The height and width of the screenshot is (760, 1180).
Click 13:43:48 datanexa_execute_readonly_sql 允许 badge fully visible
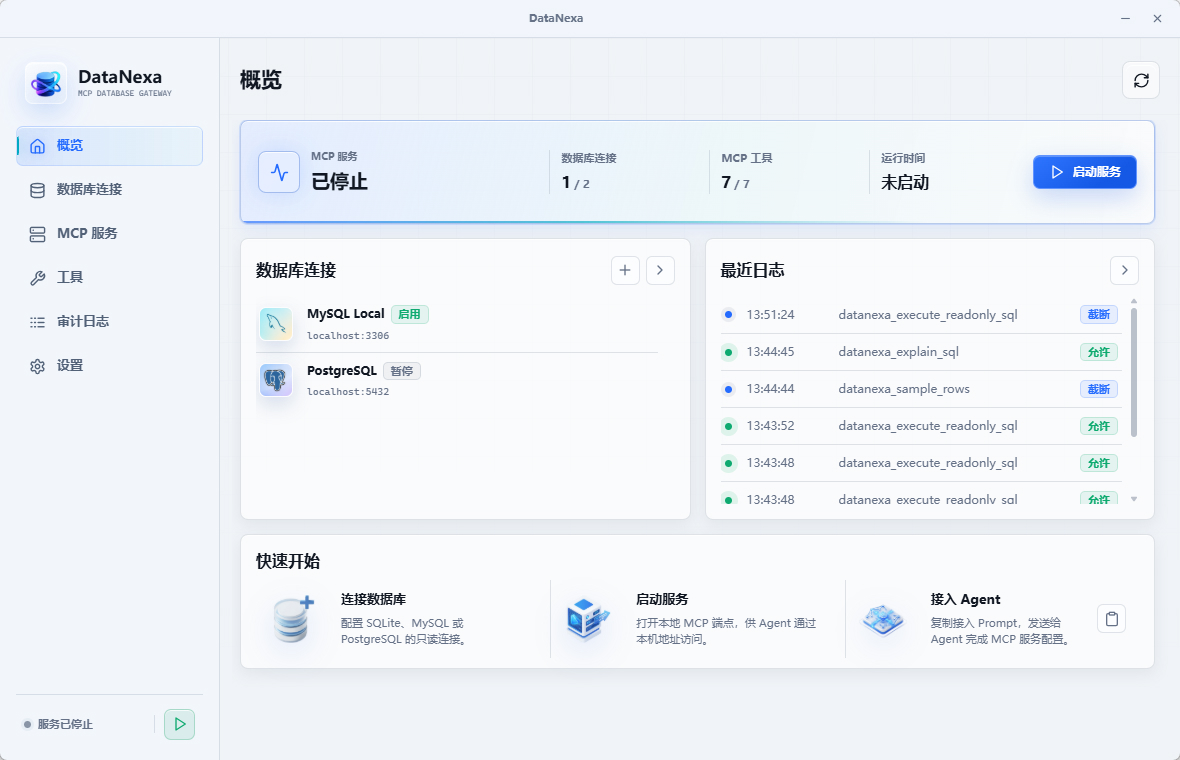coord(1099,463)
